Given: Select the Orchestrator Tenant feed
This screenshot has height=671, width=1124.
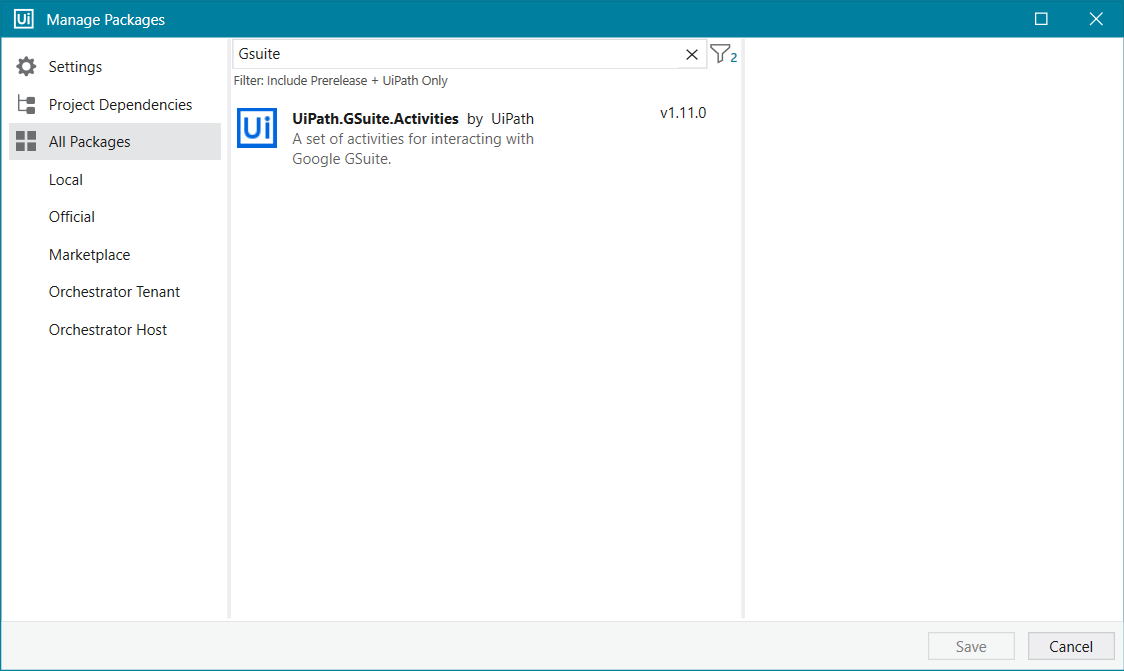Looking at the screenshot, I should [x=114, y=292].
